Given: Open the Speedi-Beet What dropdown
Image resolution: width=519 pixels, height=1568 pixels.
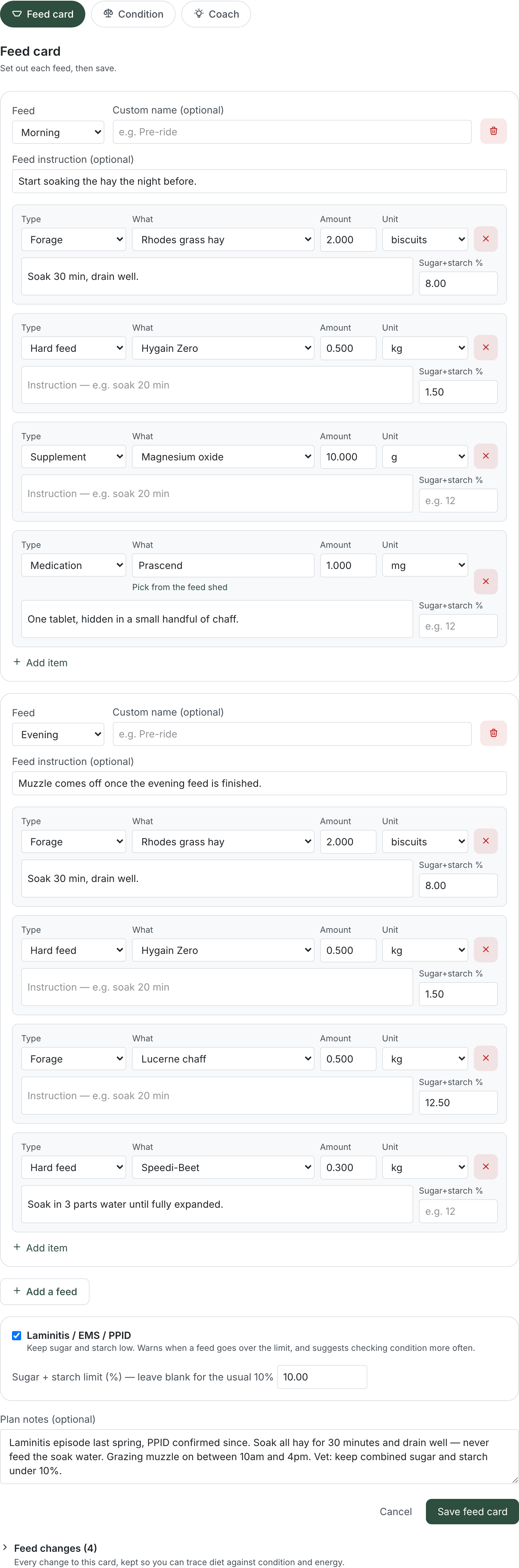Looking at the screenshot, I should click(223, 1168).
